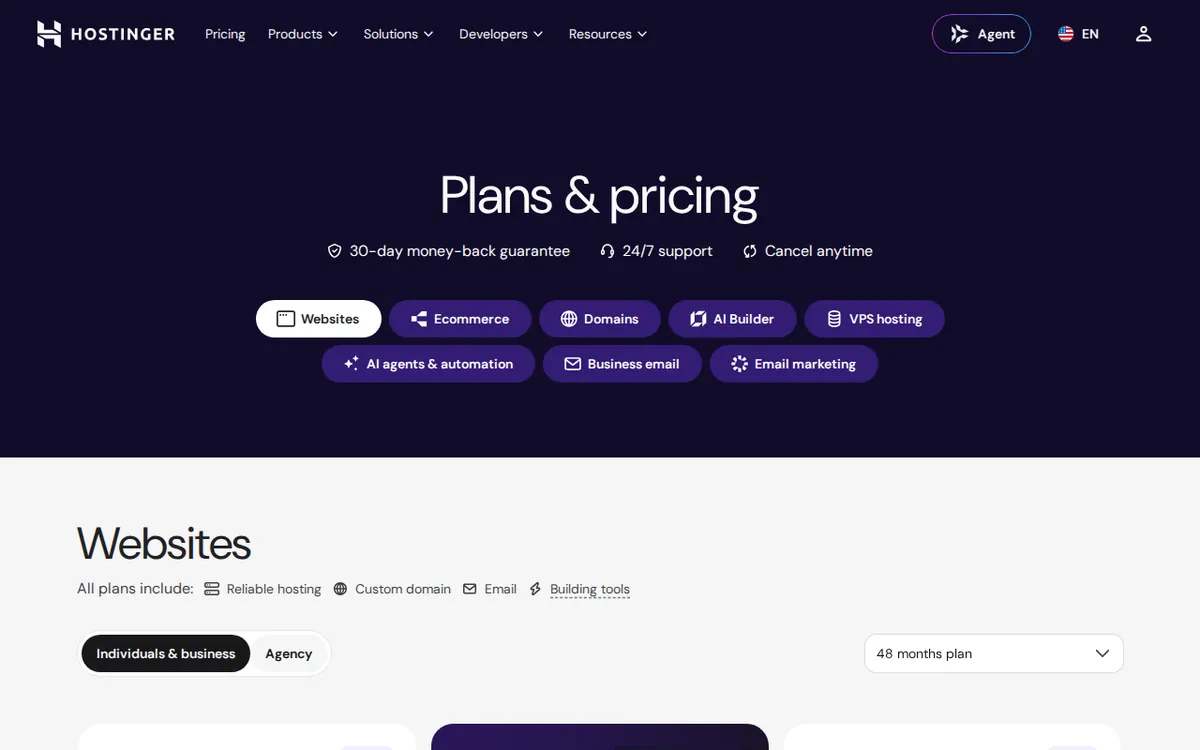
Task: Click the US flag language icon
Action: click(1066, 34)
